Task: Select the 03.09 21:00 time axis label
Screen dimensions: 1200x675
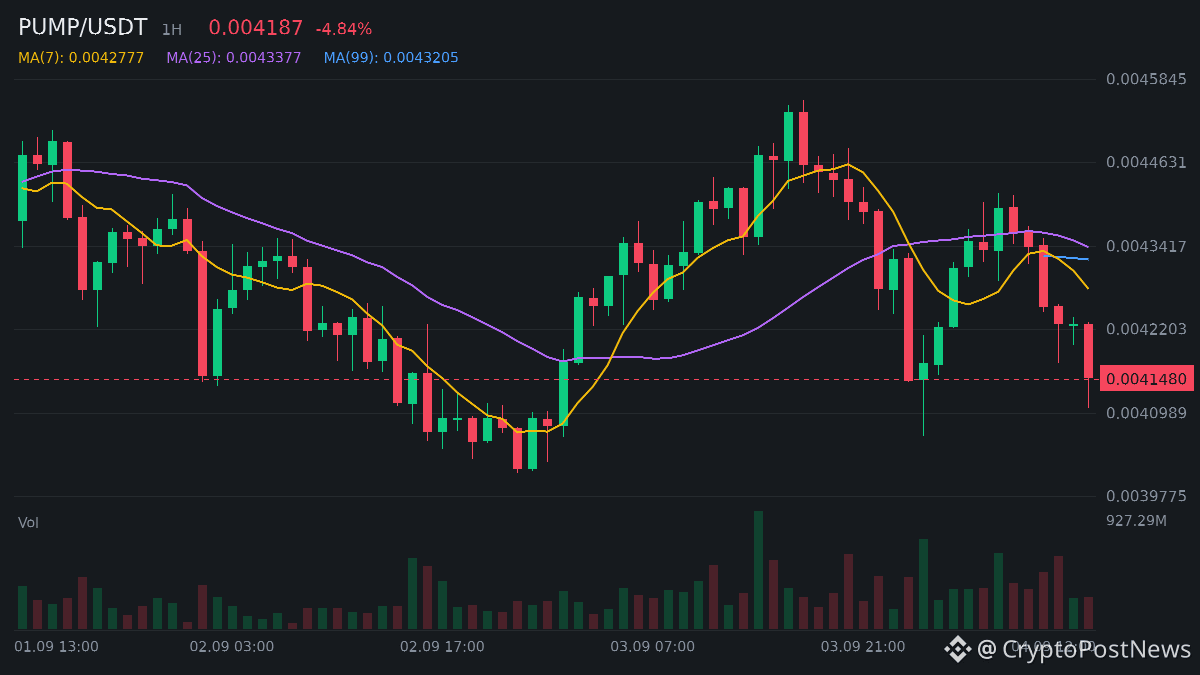Action: click(863, 647)
